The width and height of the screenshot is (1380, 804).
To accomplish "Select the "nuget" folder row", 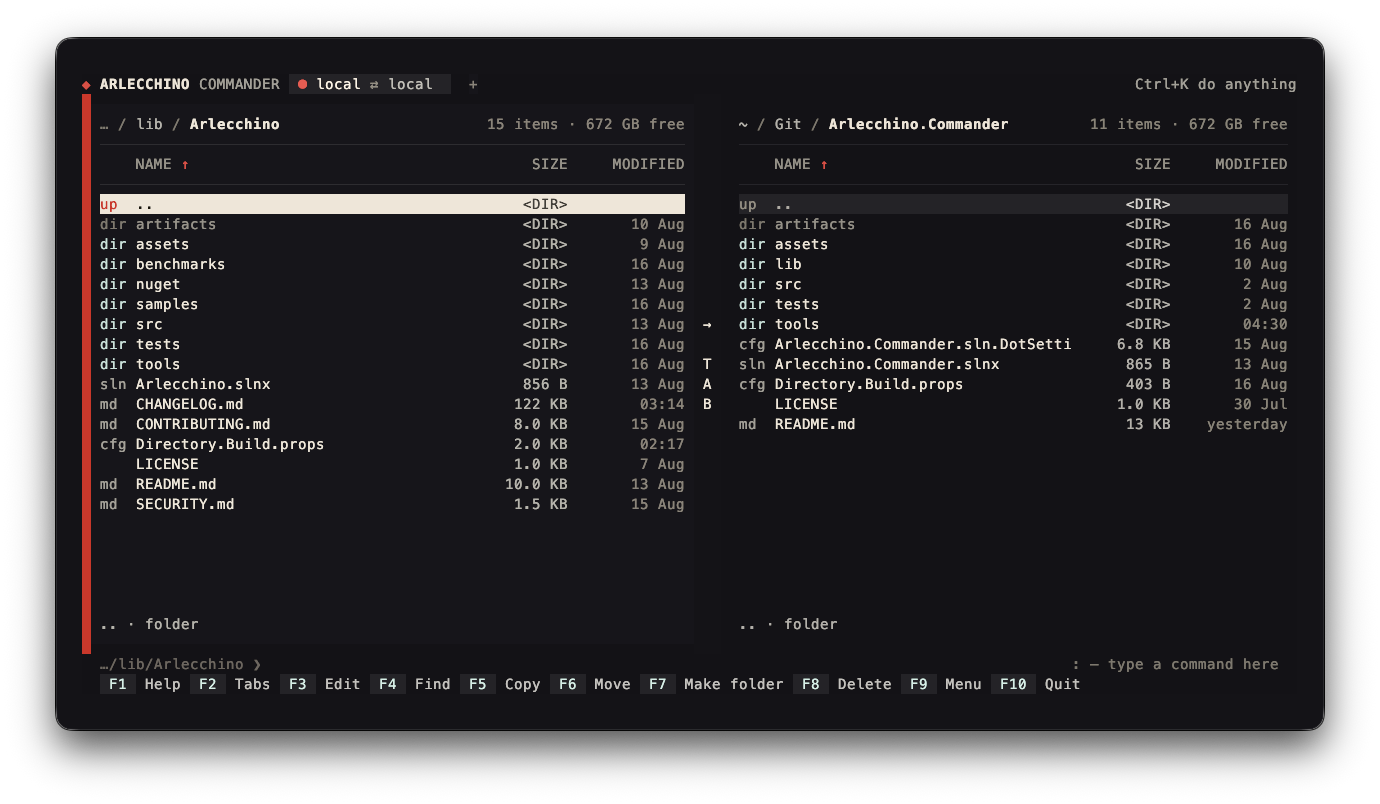I will click(392, 284).
